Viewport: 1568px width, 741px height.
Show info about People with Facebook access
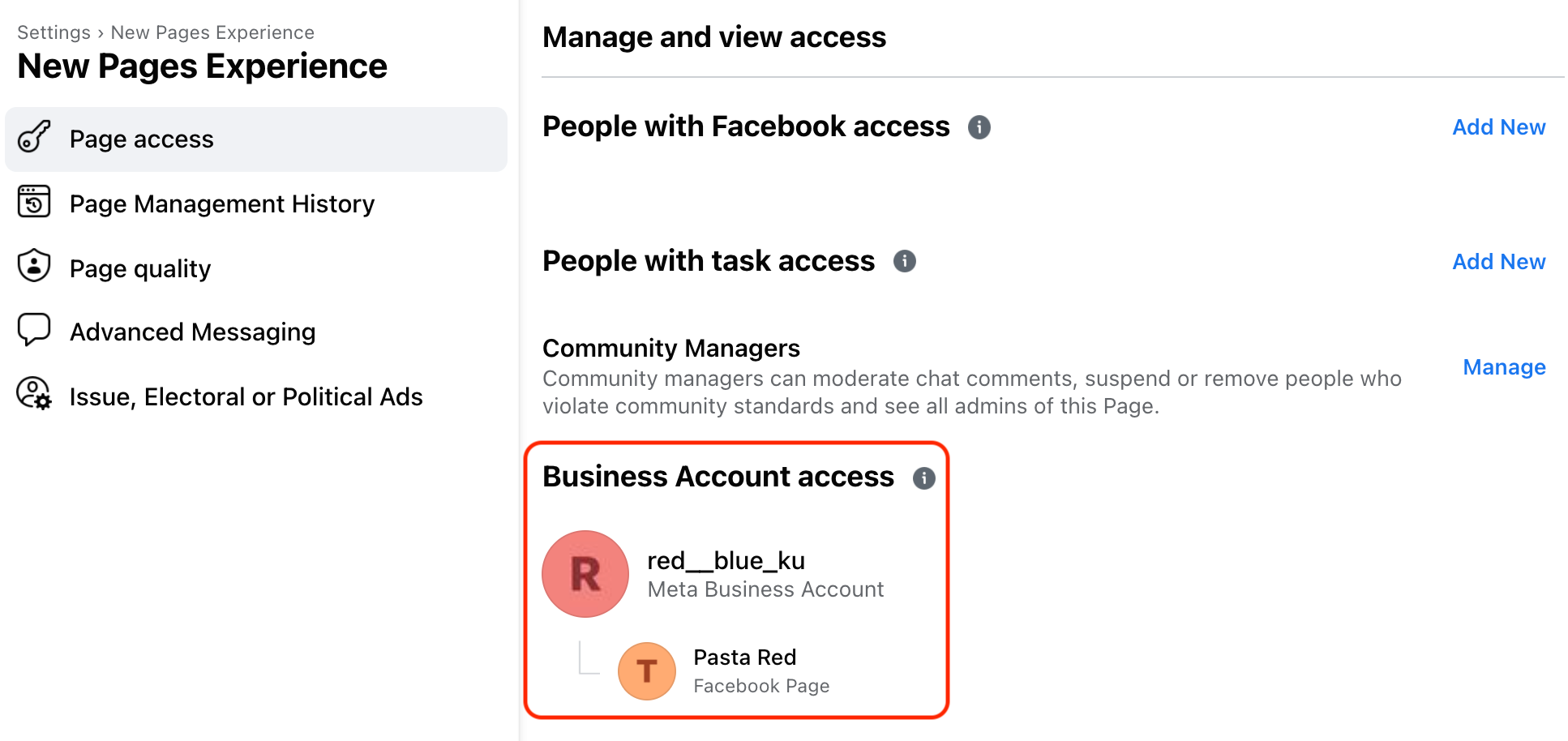979,127
